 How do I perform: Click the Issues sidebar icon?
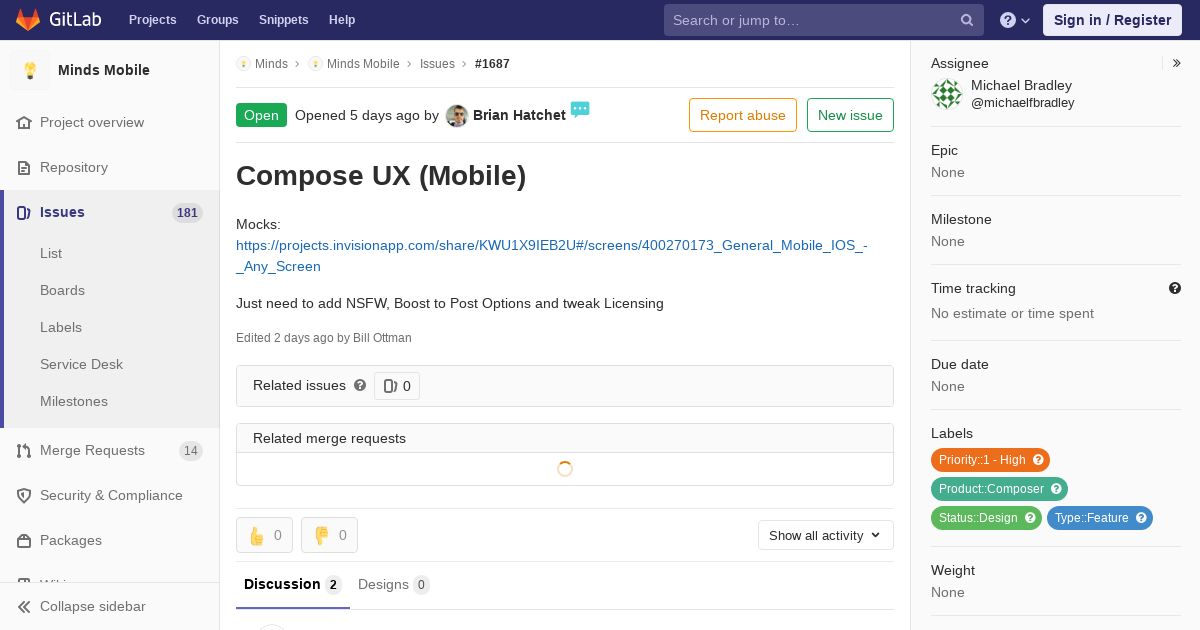pyautogui.click(x=24, y=212)
